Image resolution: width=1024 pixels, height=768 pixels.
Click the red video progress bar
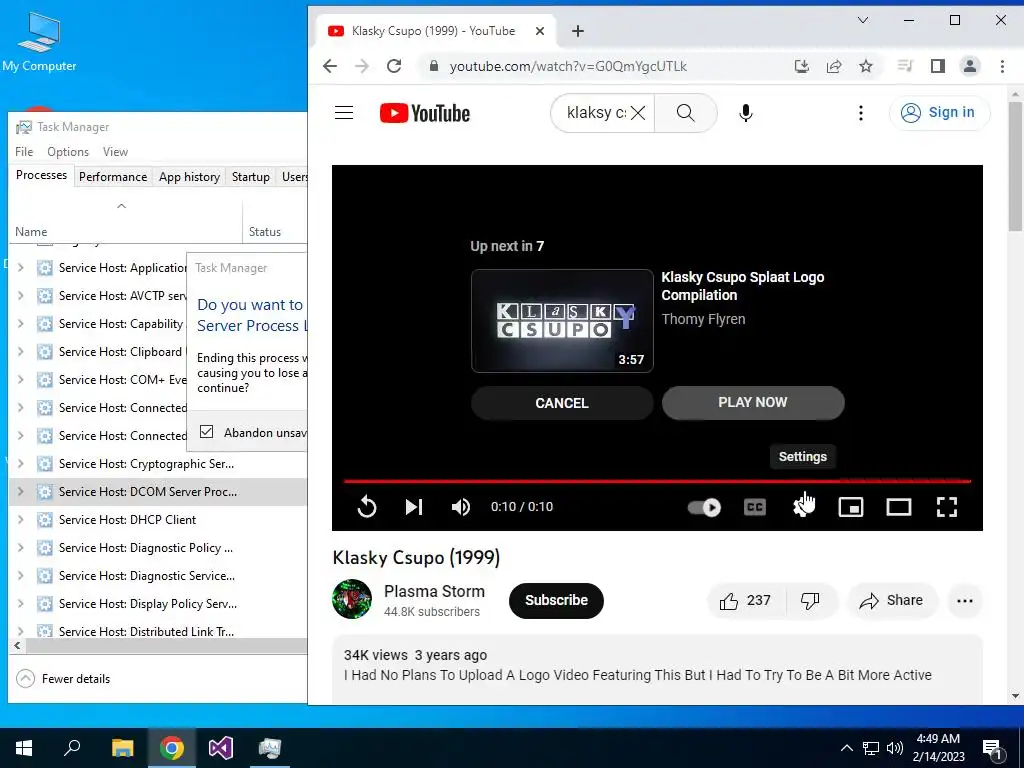point(658,481)
